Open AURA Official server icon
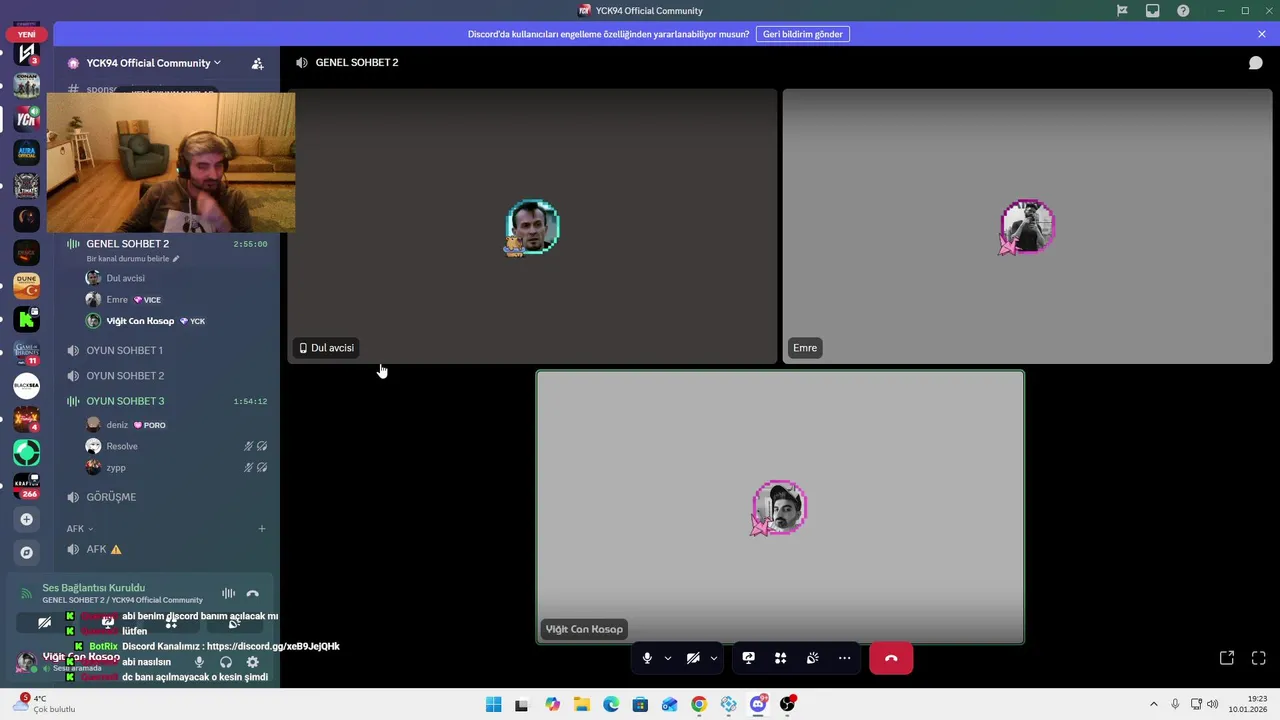 pos(27,153)
